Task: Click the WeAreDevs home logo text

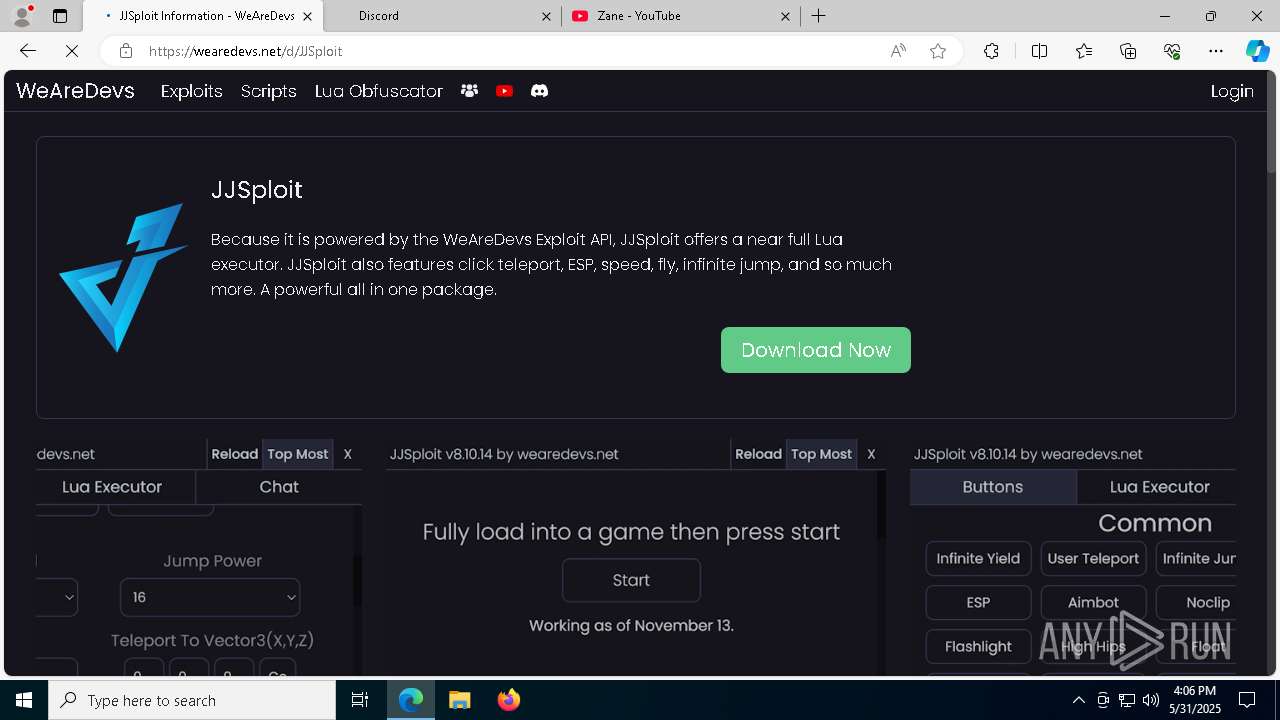Action: pos(75,91)
